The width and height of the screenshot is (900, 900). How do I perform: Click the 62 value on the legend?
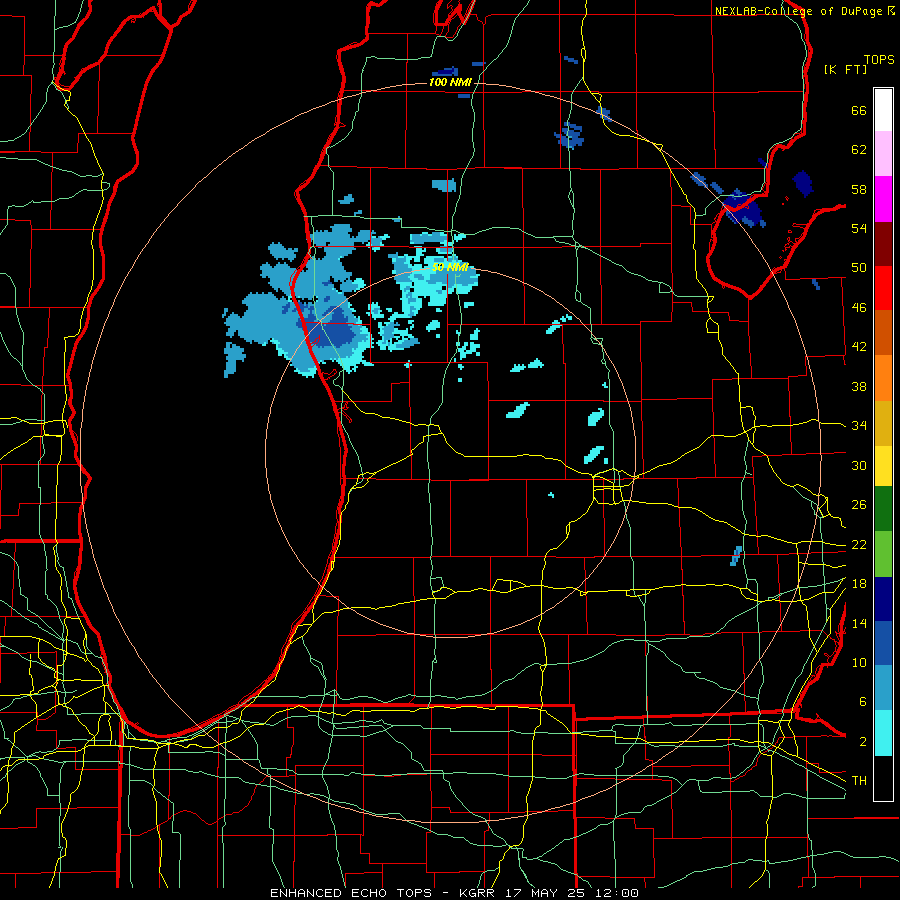coord(859,150)
